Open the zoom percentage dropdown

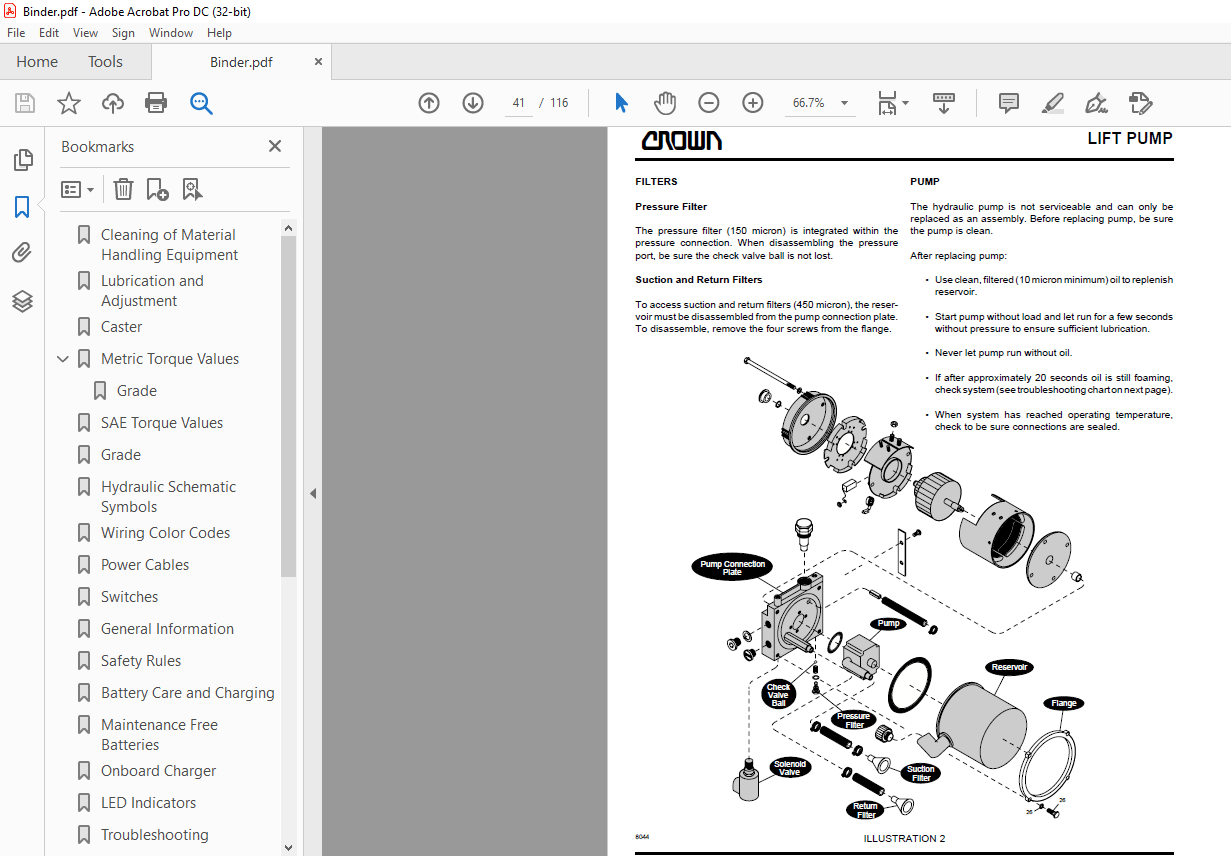coord(843,103)
